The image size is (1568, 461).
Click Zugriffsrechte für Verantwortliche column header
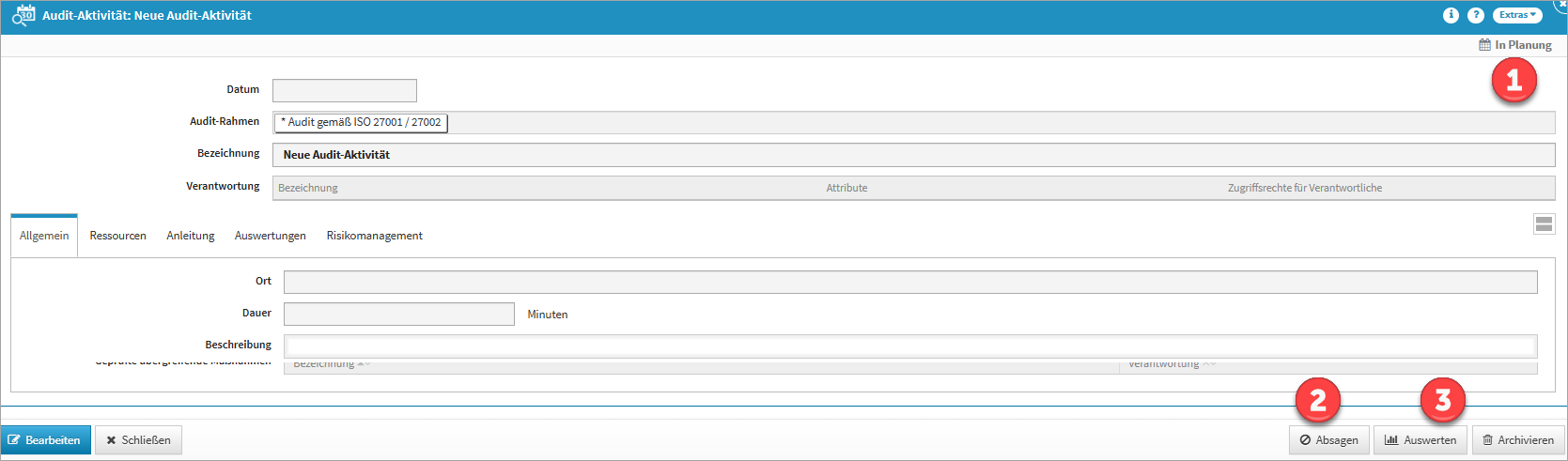click(x=1304, y=188)
